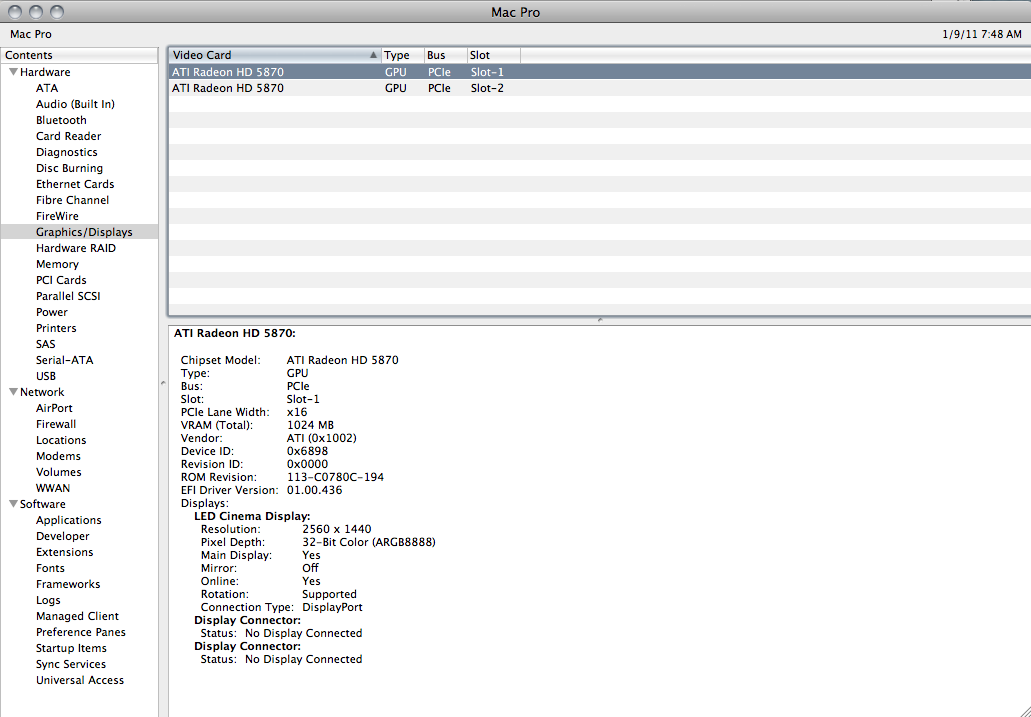Select Frameworks entry
This screenshot has height=717, width=1031.
click(x=68, y=584)
